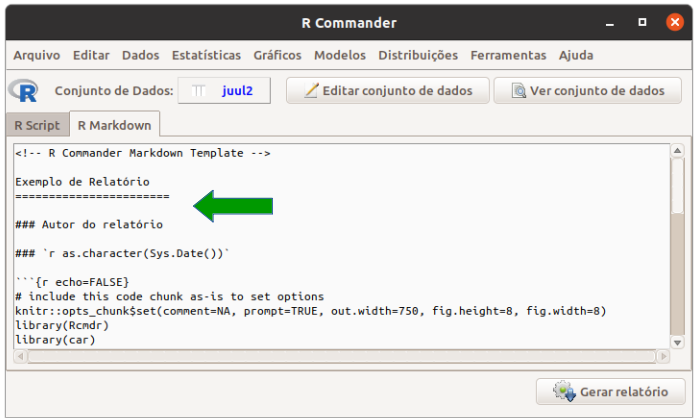Open the Gráficos menu
The image size is (695, 418).
point(277,55)
